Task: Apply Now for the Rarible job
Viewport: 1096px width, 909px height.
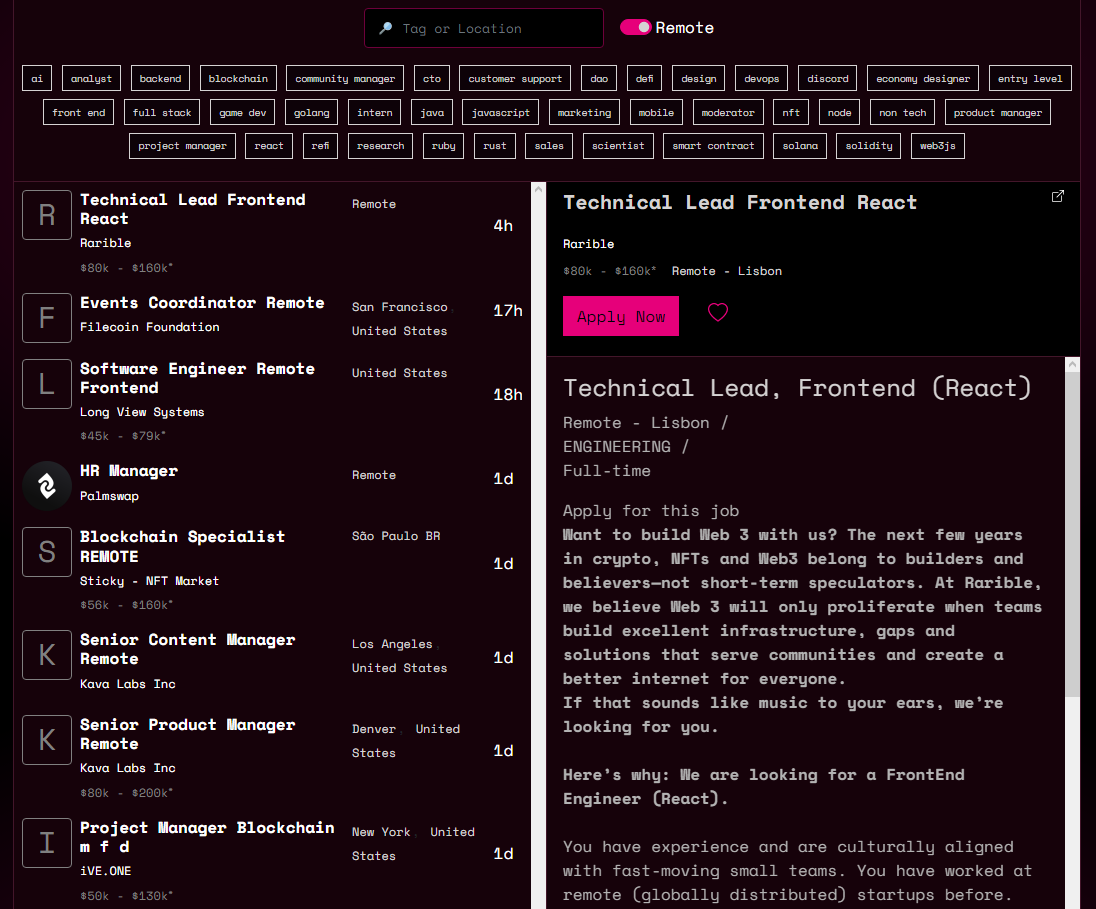Action: (x=621, y=316)
